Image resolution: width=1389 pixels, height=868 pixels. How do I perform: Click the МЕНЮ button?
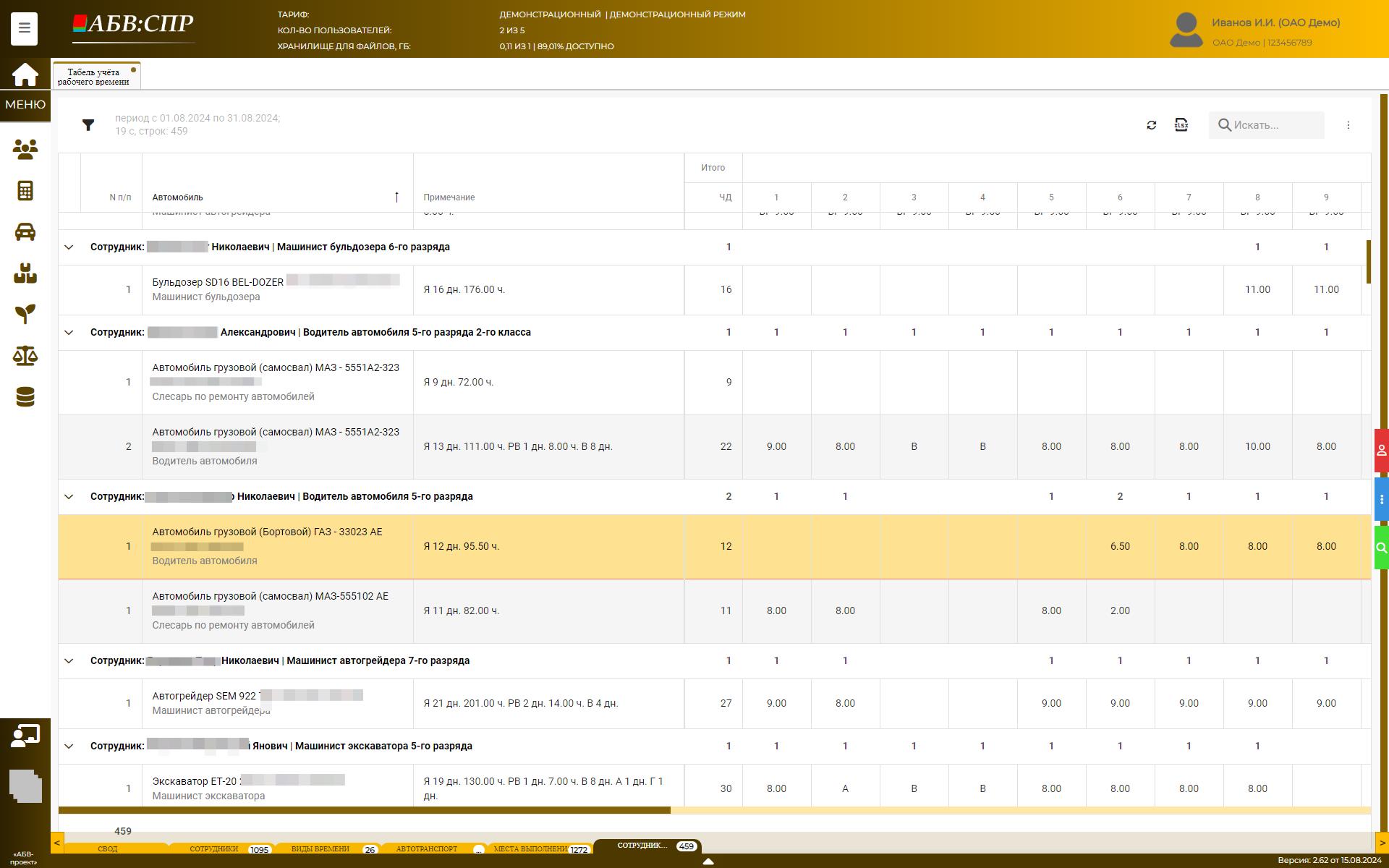25,105
